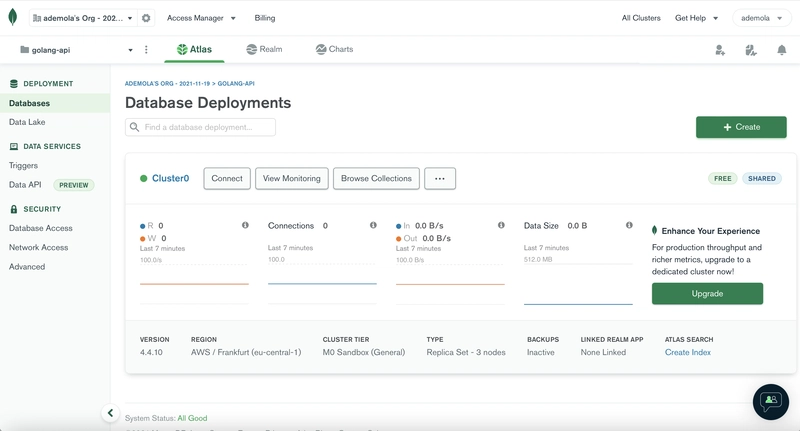
Task: Open the ademola's Org organization dropdown
Action: click(x=83, y=18)
